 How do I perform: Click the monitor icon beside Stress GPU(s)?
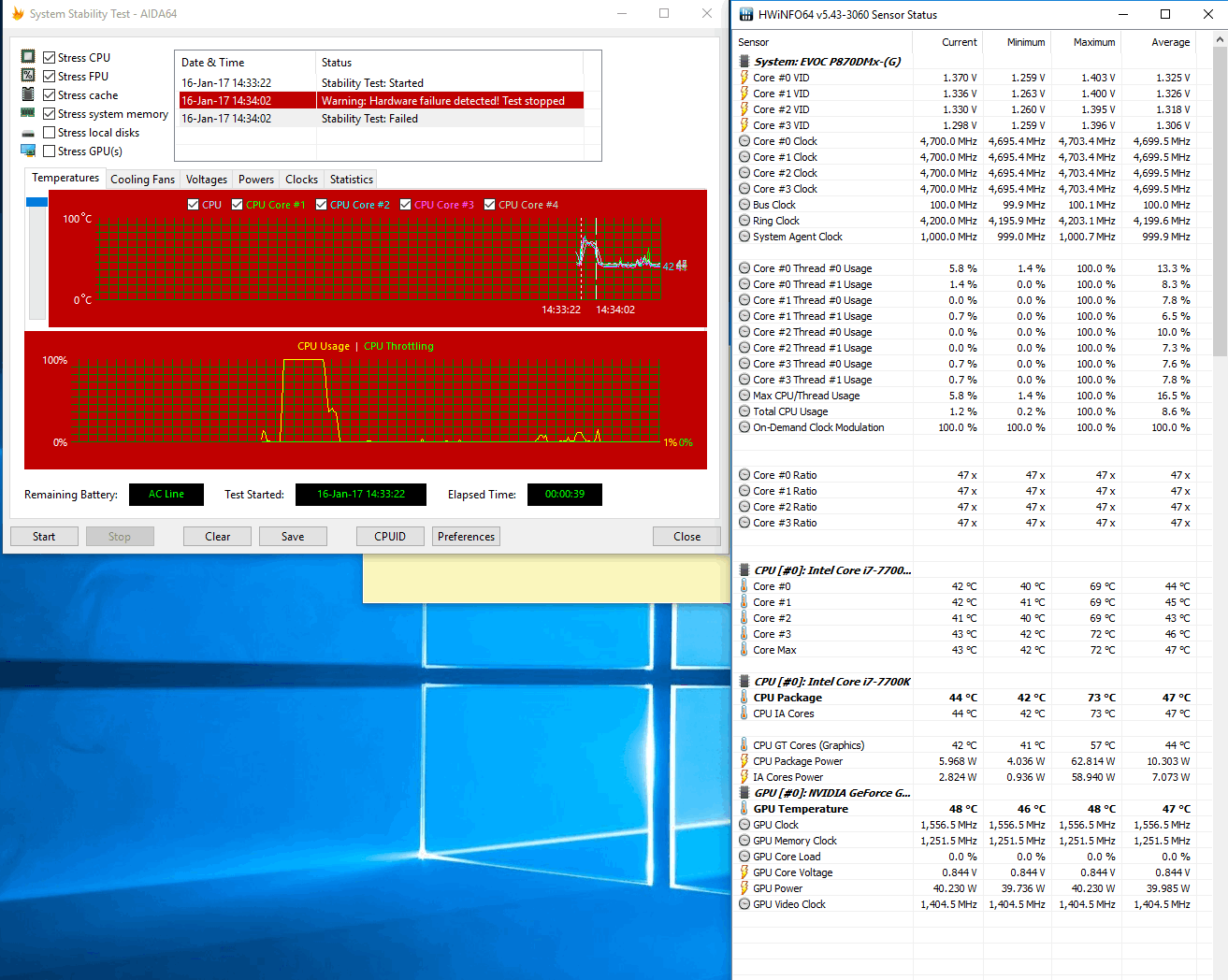(28, 151)
